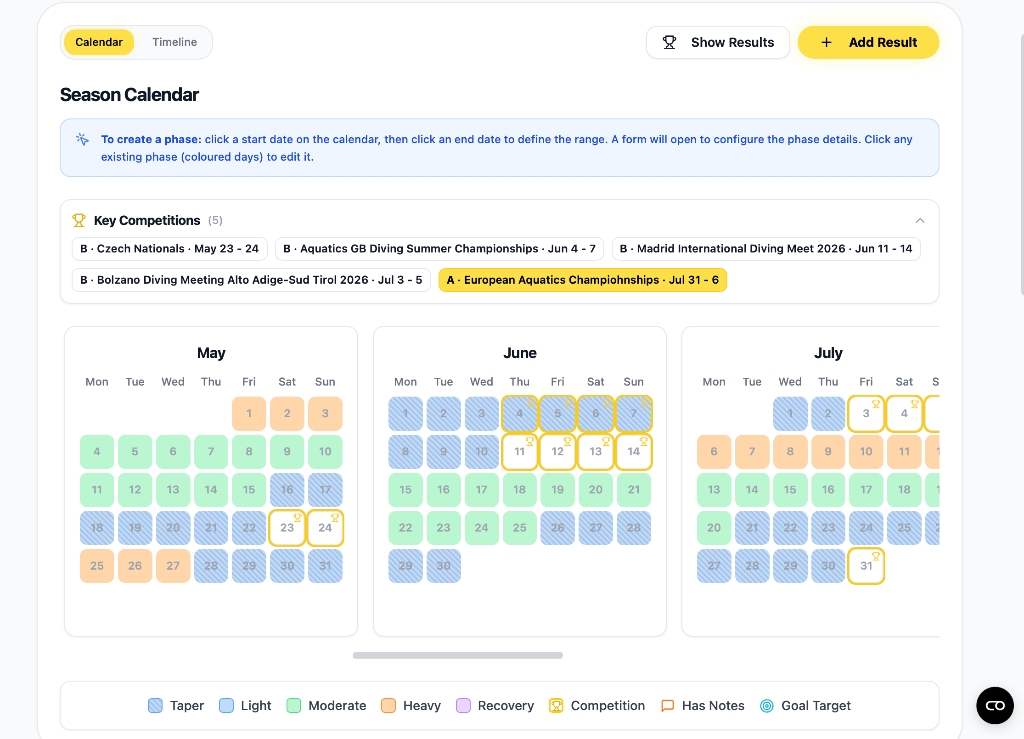Click June 18 moderate day

click(x=520, y=490)
